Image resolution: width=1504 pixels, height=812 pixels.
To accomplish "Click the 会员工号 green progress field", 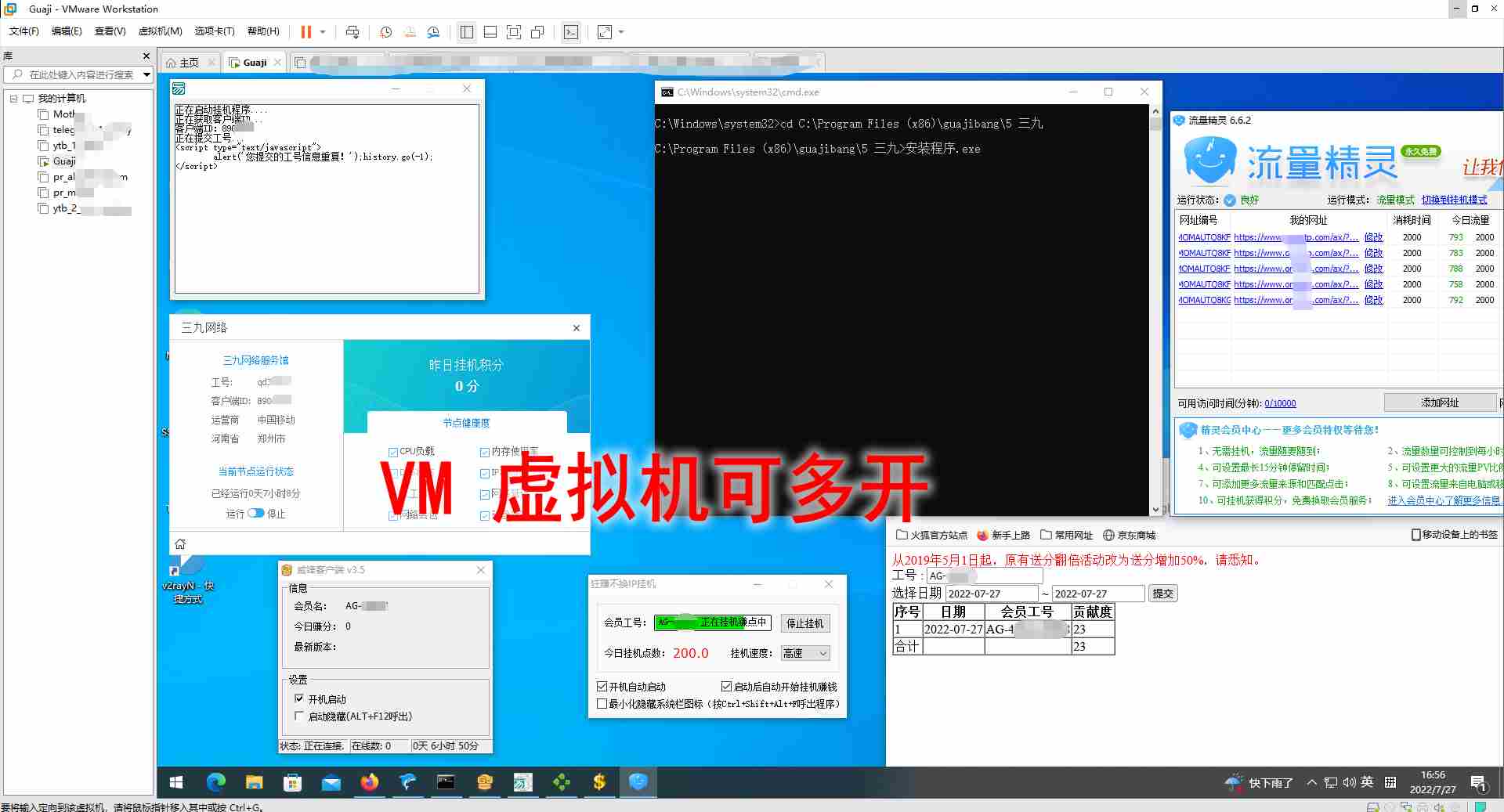I will click(x=712, y=623).
